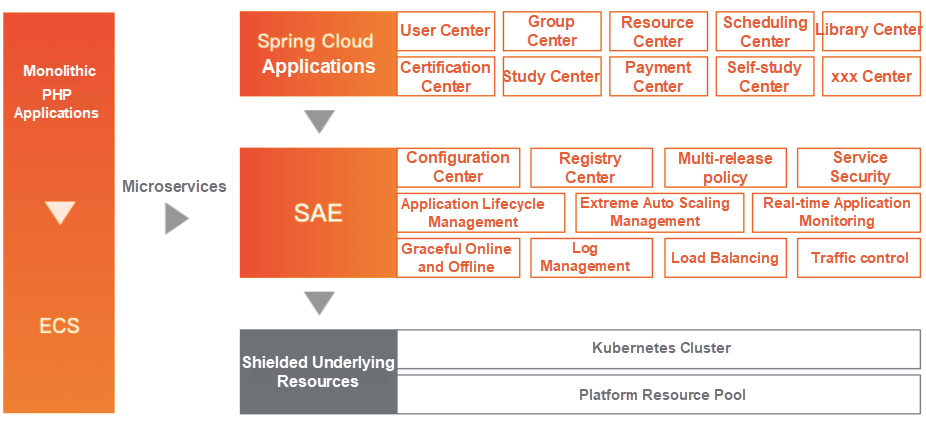Click the Library Center box
The height and width of the screenshot is (422, 926).
click(x=871, y=31)
